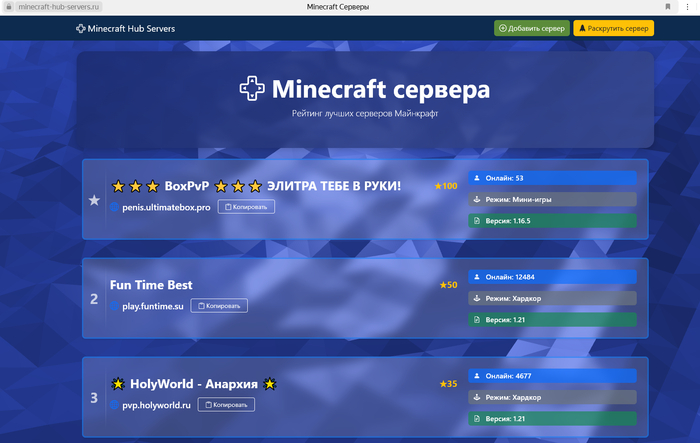
Task: Click the globe icon next to pvp.holyworld.ru
Action: point(114,405)
